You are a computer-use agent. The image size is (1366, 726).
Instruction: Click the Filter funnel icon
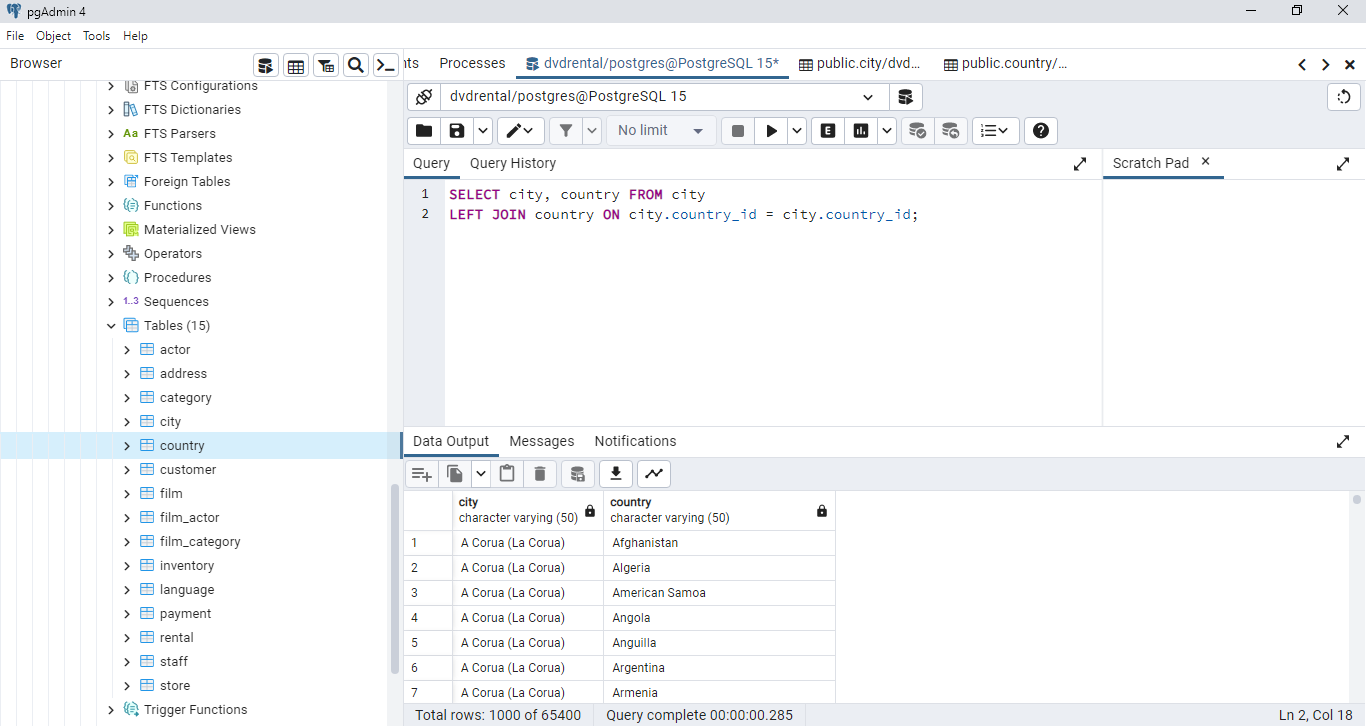pos(566,131)
